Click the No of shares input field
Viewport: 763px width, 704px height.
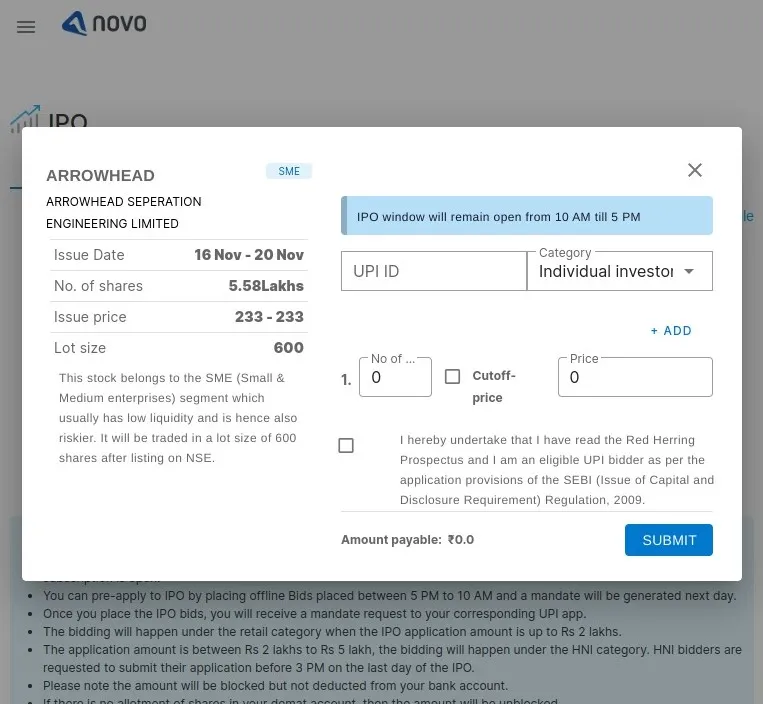(395, 378)
